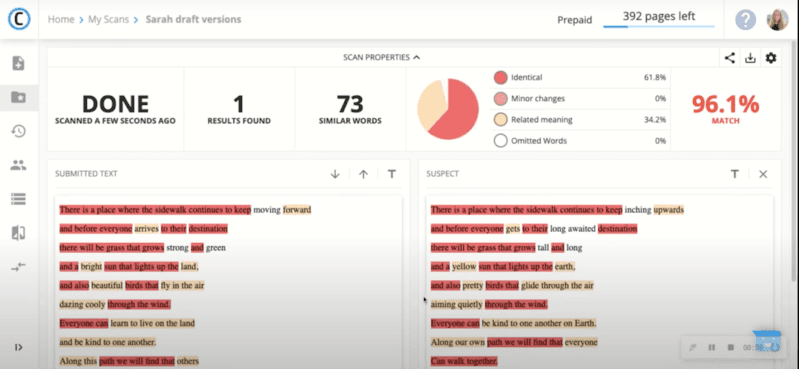Viewport: 799px width, 369px height.
Task: Open new scan document icon in sidebar
Action: (18, 63)
